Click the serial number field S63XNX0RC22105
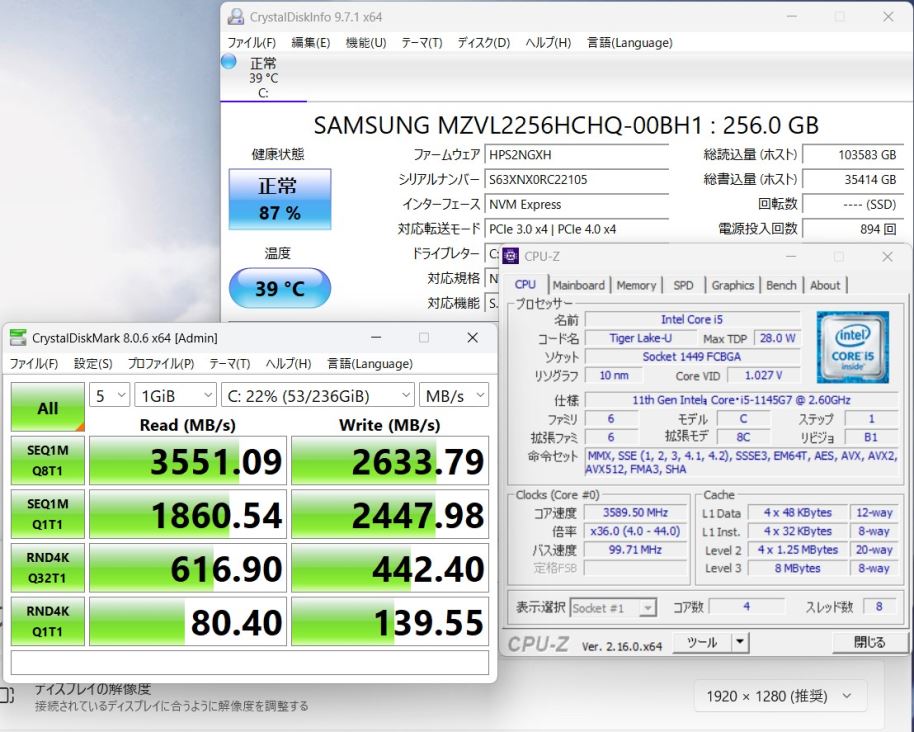The image size is (914, 732). tap(576, 180)
